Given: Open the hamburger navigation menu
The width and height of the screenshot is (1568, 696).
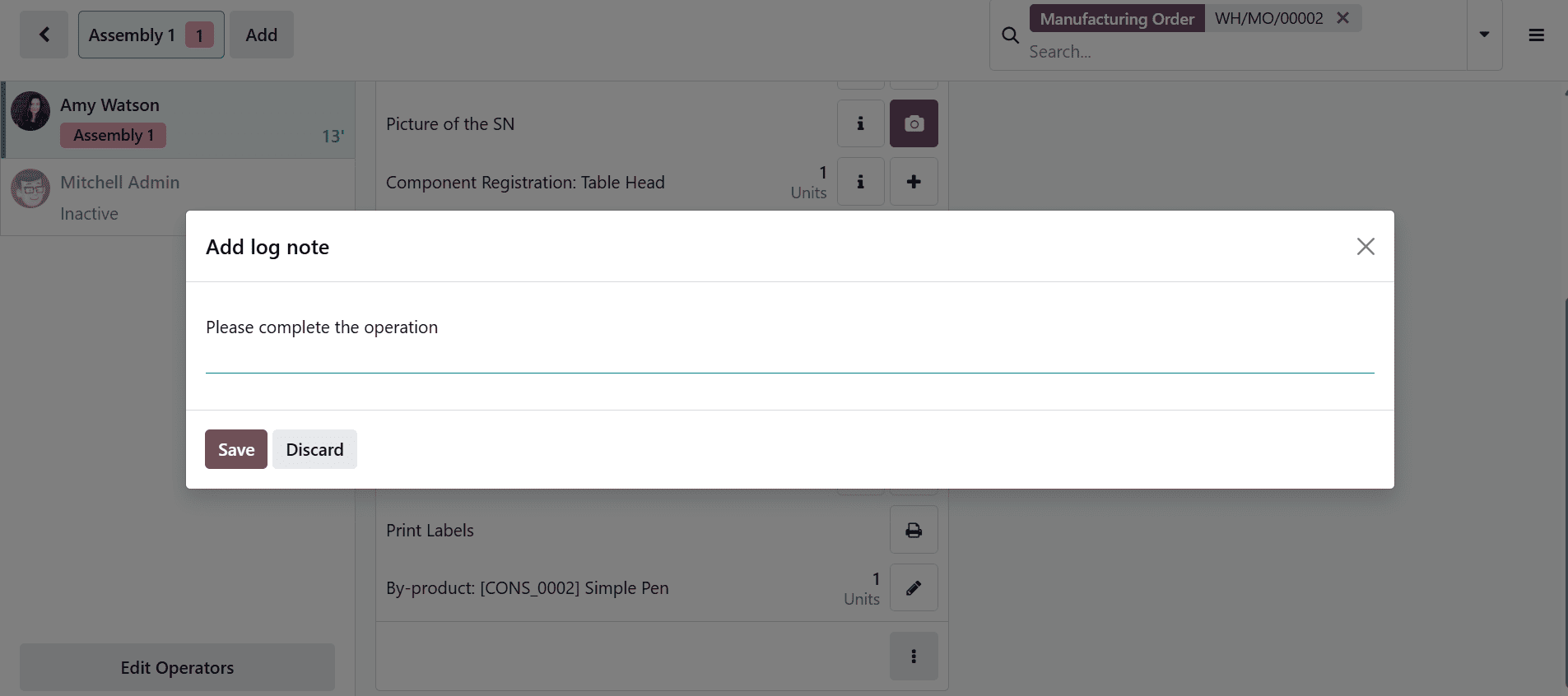Looking at the screenshot, I should click(1536, 35).
